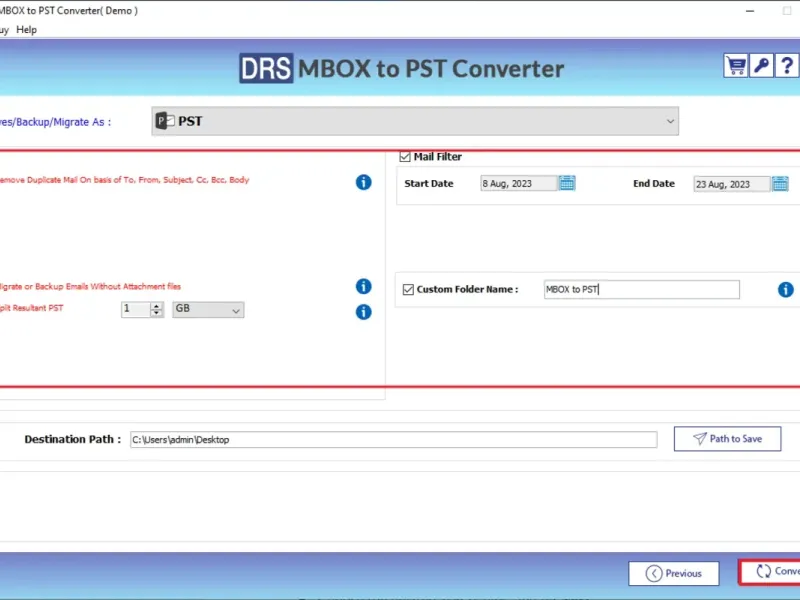
Task: Show info for Remove Duplicate Mail option
Action: pyautogui.click(x=363, y=182)
